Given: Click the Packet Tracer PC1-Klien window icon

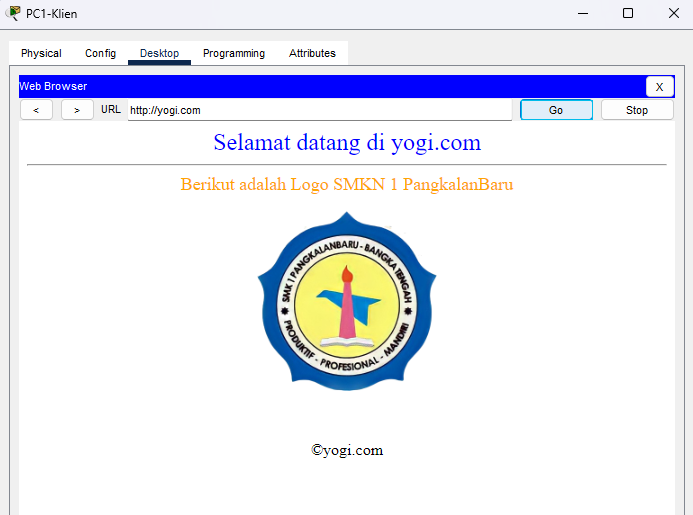Looking at the screenshot, I should [x=14, y=13].
